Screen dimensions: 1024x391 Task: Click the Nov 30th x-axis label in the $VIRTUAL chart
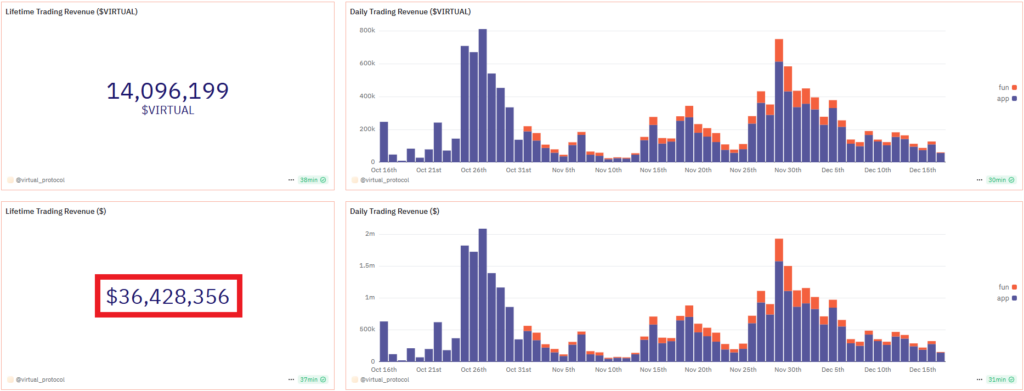coord(788,170)
